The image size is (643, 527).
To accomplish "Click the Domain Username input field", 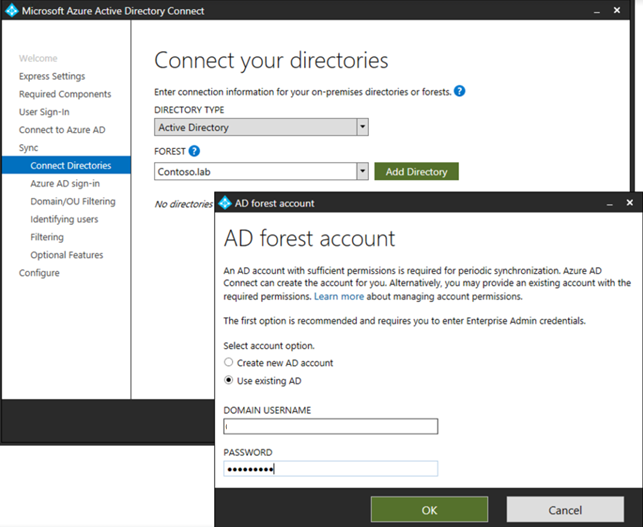I will (330, 427).
